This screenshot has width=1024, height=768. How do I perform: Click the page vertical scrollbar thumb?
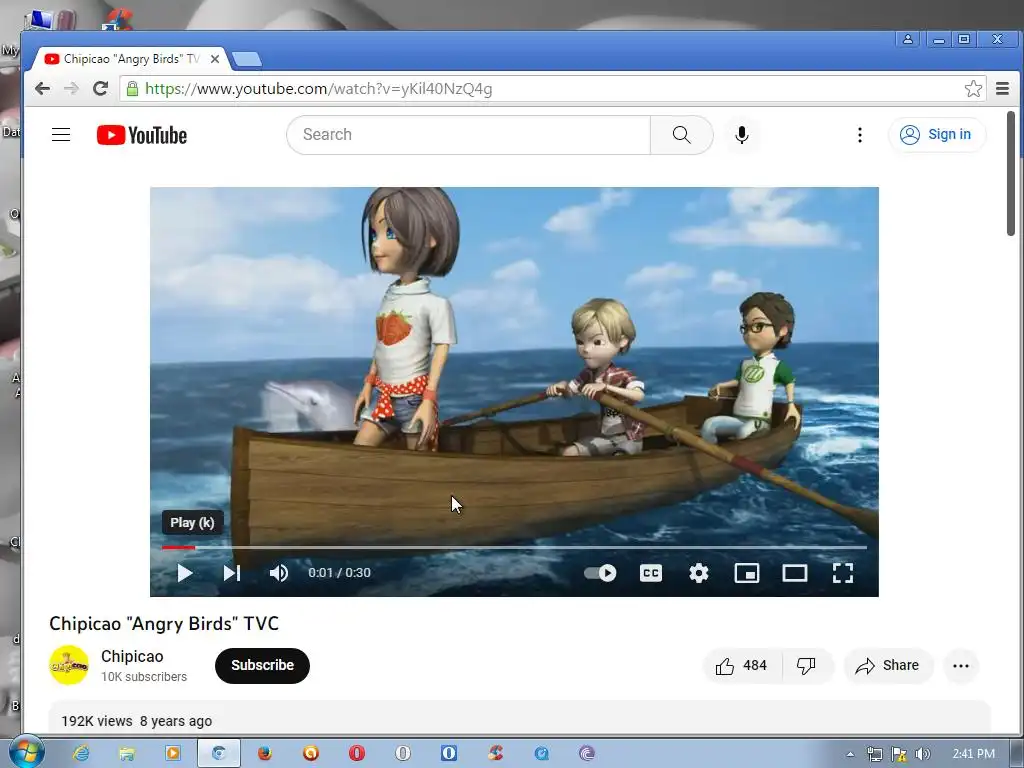[1010, 173]
